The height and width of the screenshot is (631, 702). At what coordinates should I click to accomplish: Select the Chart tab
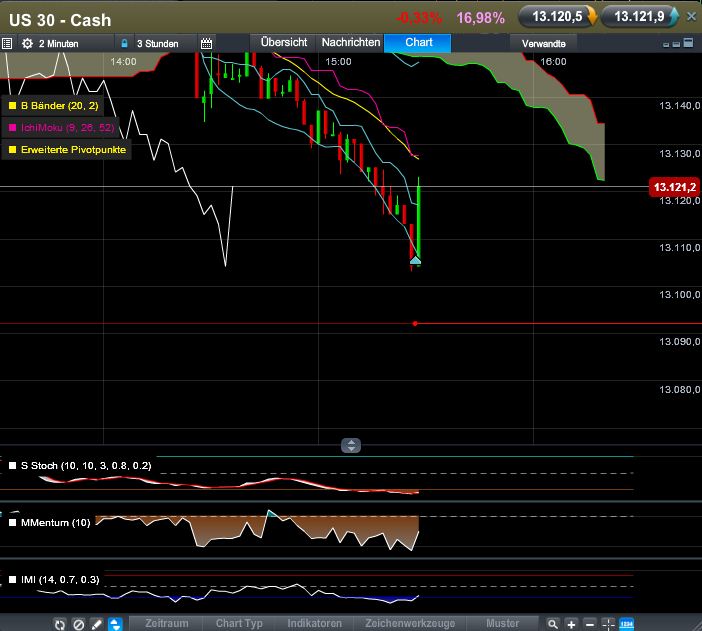(x=418, y=43)
